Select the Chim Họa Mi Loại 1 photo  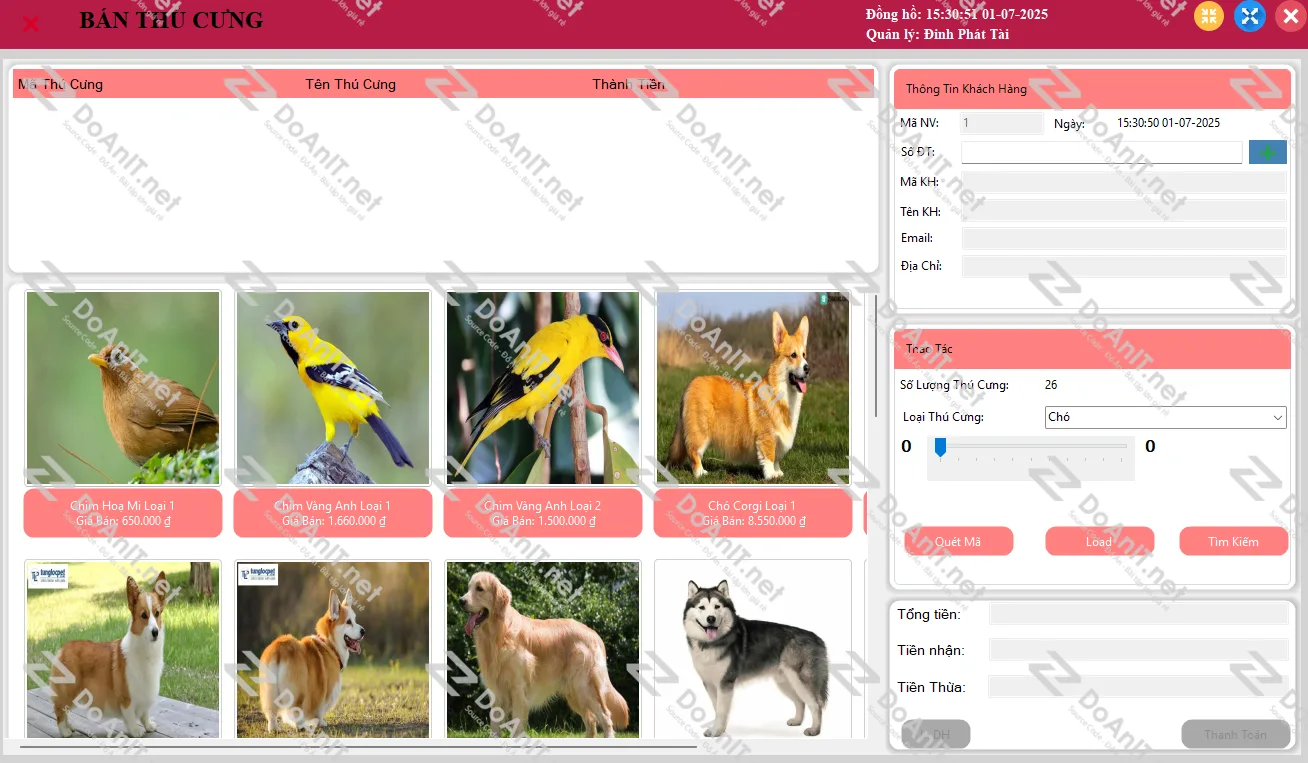[x=123, y=388]
